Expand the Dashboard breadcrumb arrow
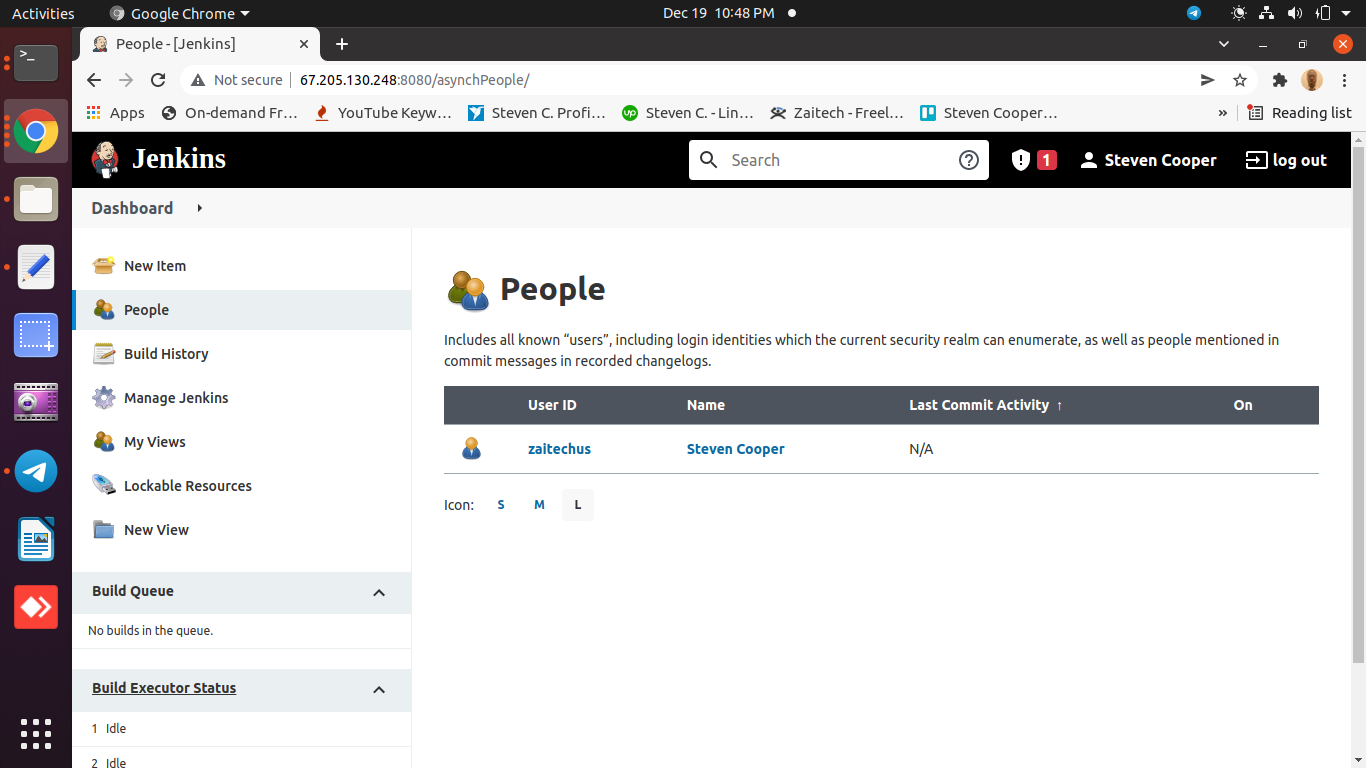The image size is (1366, 768). [x=199, y=208]
